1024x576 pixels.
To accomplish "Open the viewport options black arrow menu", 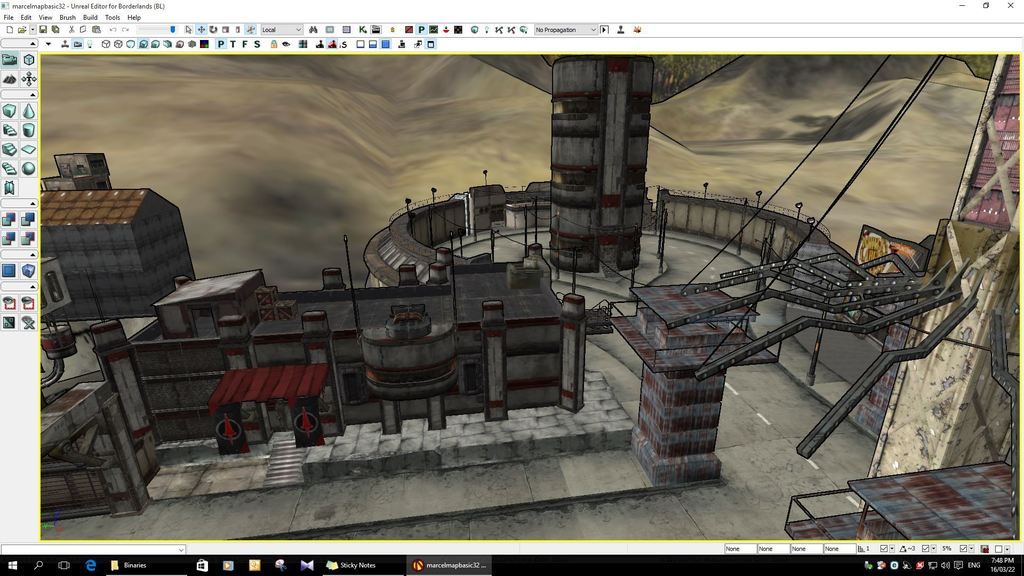I will point(48,44).
